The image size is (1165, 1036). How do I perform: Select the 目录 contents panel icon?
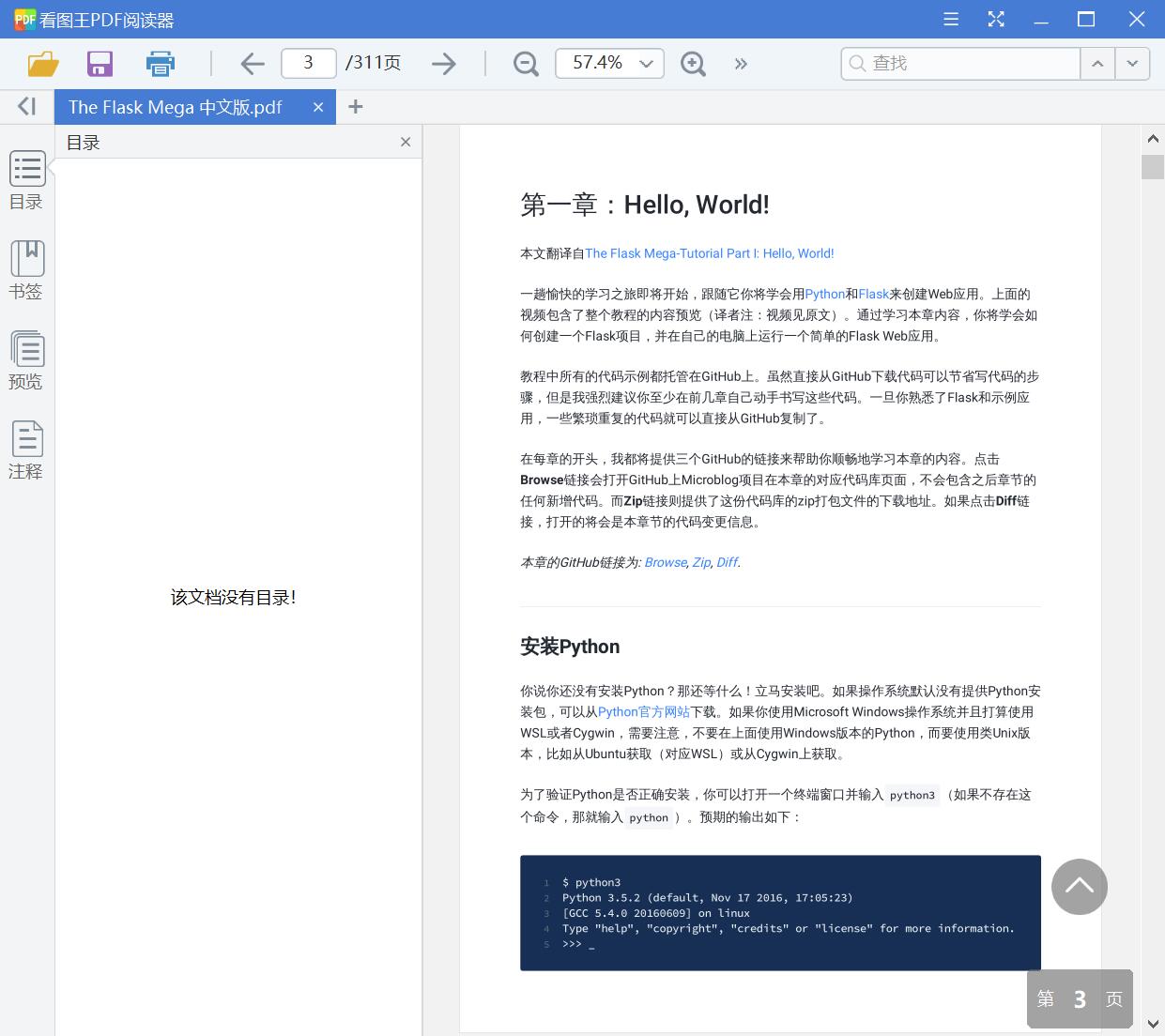[x=26, y=180]
